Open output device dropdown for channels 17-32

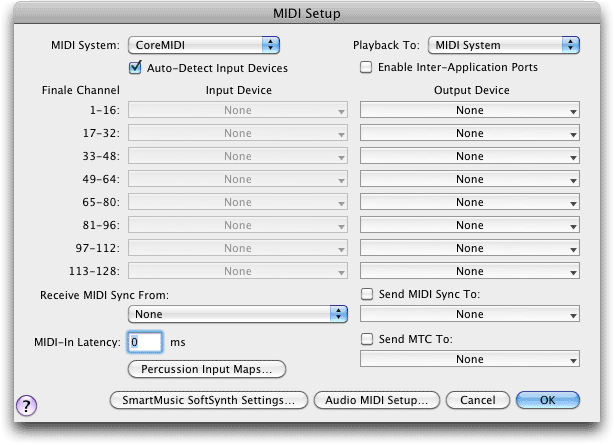(470, 133)
